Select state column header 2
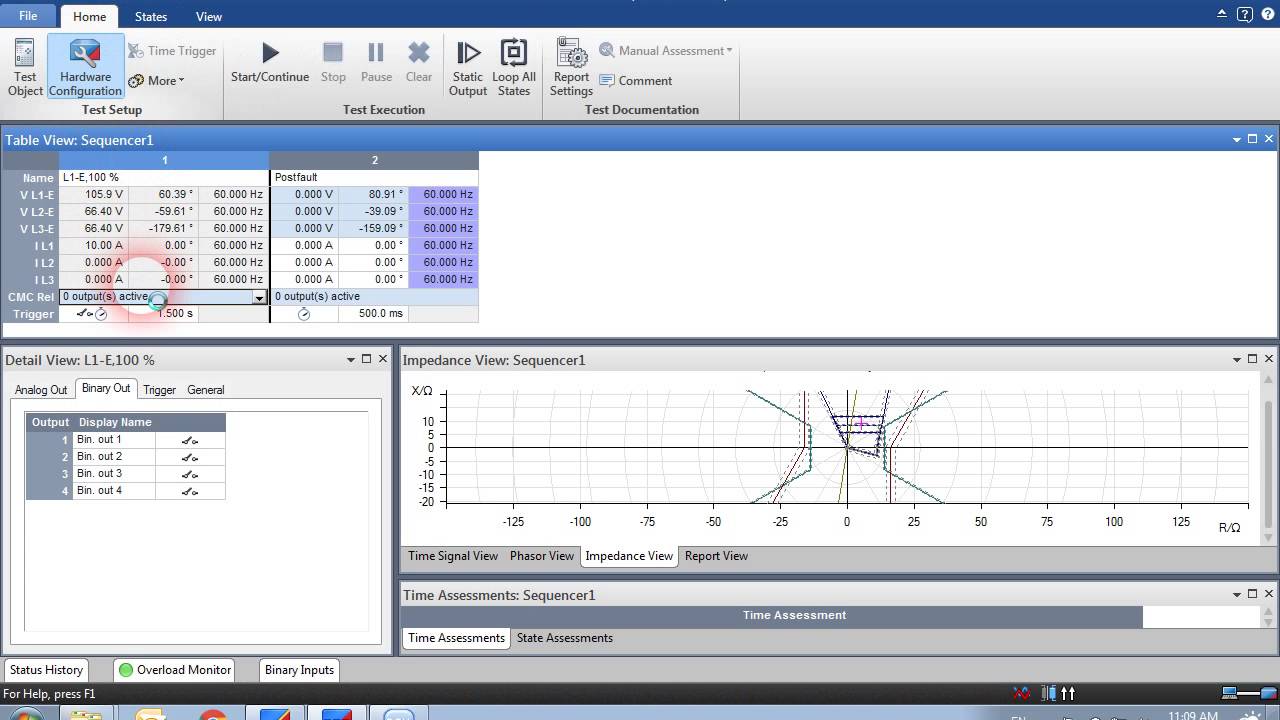 (x=375, y=160)
